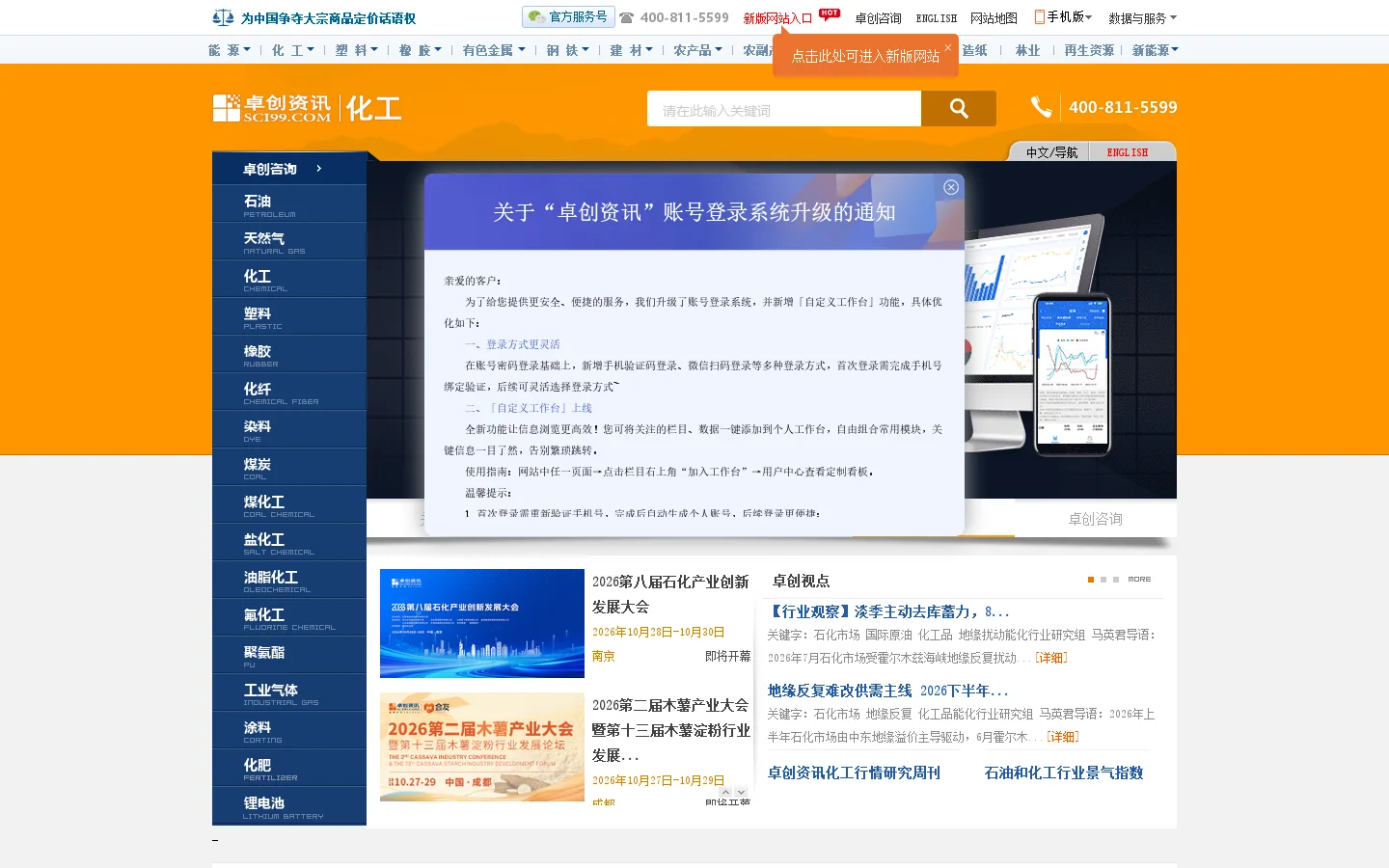1389x868 pixels.
Task: Open 盐化工 Salt Chemical in sidebar
Action: (x=289, y=542)
